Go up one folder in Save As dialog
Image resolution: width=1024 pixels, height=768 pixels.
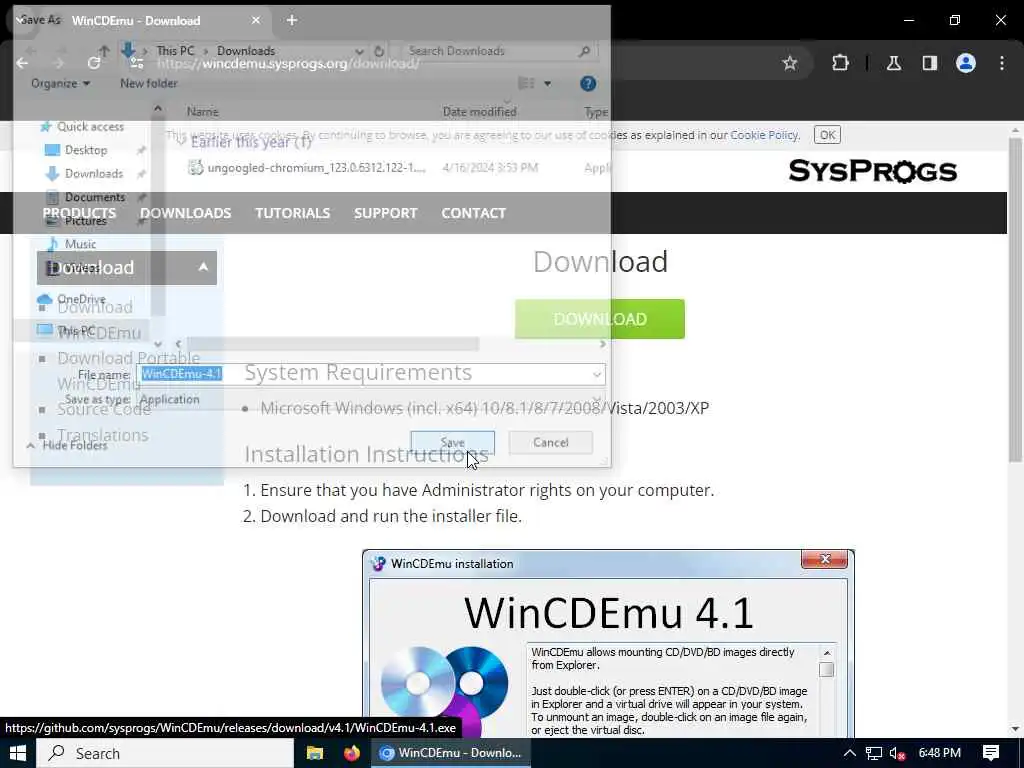click(104, 51)
